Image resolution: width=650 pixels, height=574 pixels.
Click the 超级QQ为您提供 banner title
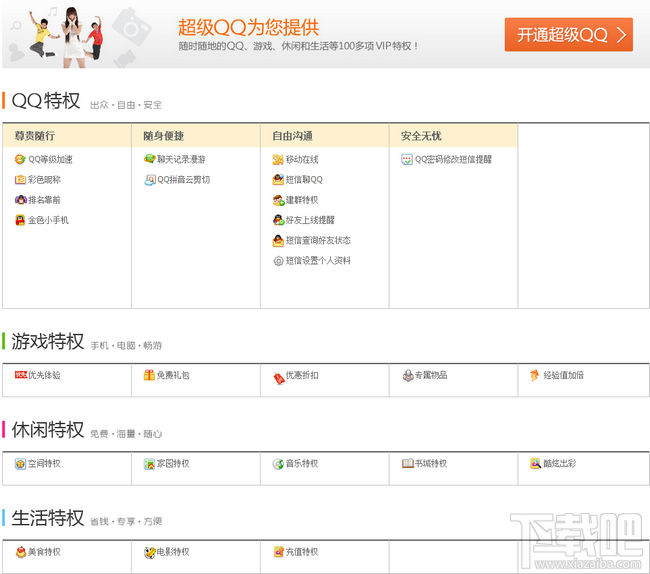tap(248, 27)
